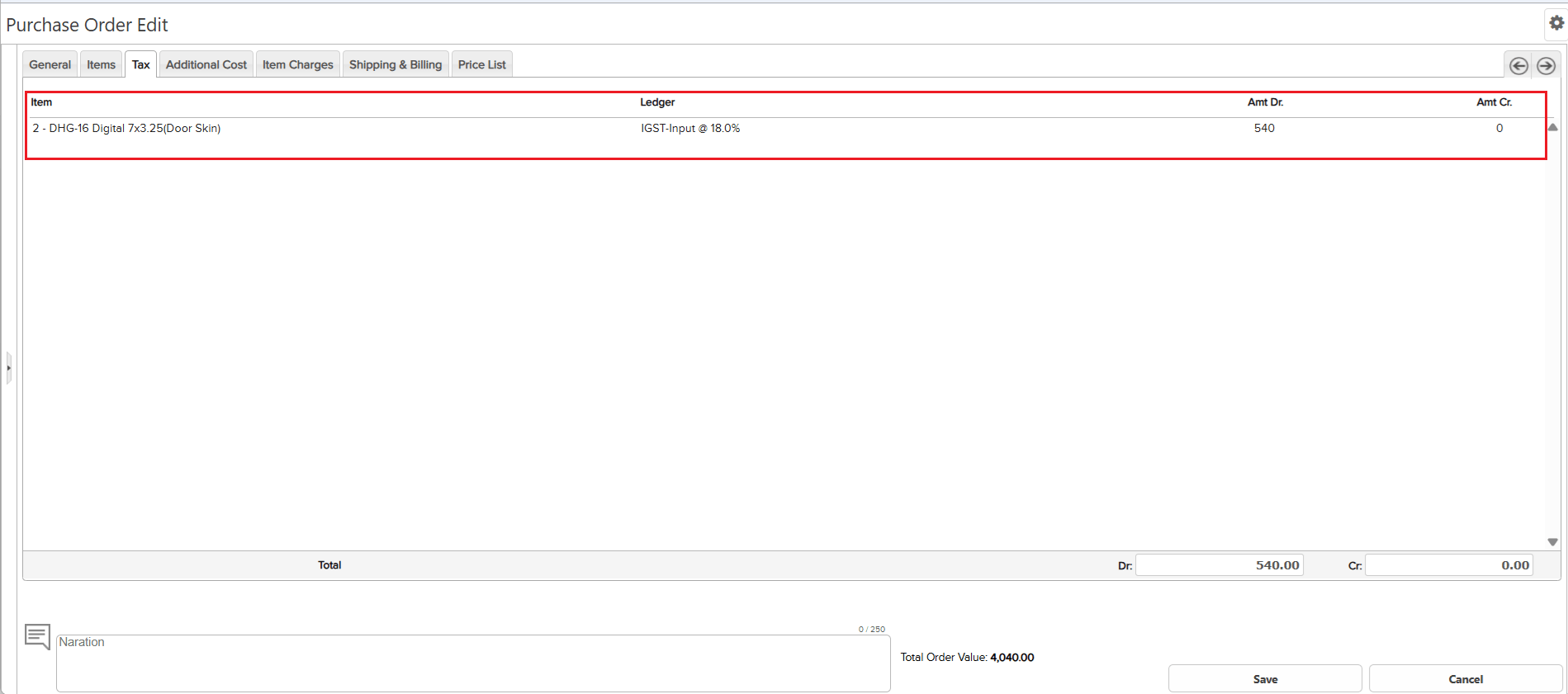Image resolution: width=1568 pixels, height=694 pixels.
Task: Click the next record arrow icon
Action: click(1546, 66)
